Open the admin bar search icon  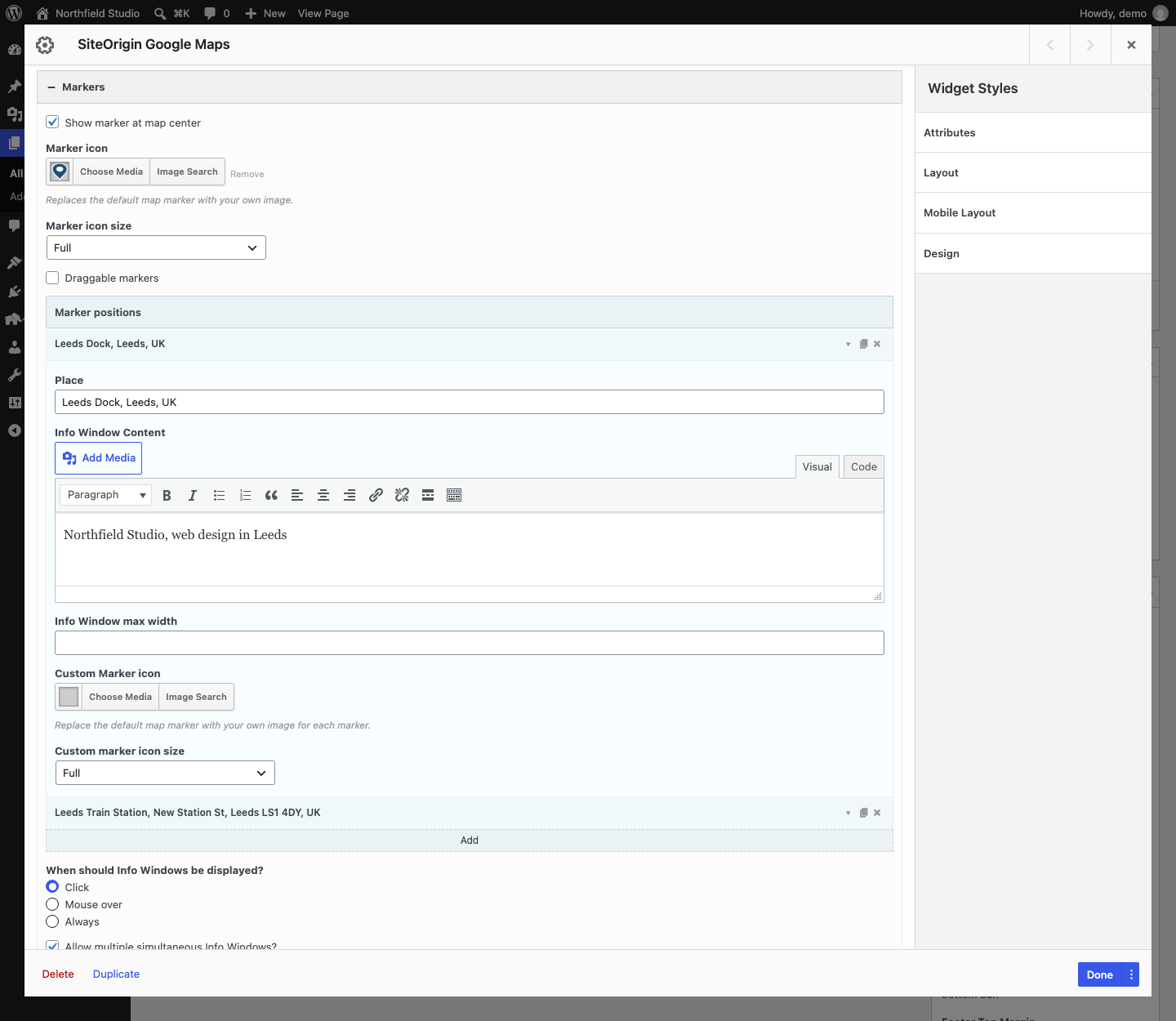coord(160,13)
